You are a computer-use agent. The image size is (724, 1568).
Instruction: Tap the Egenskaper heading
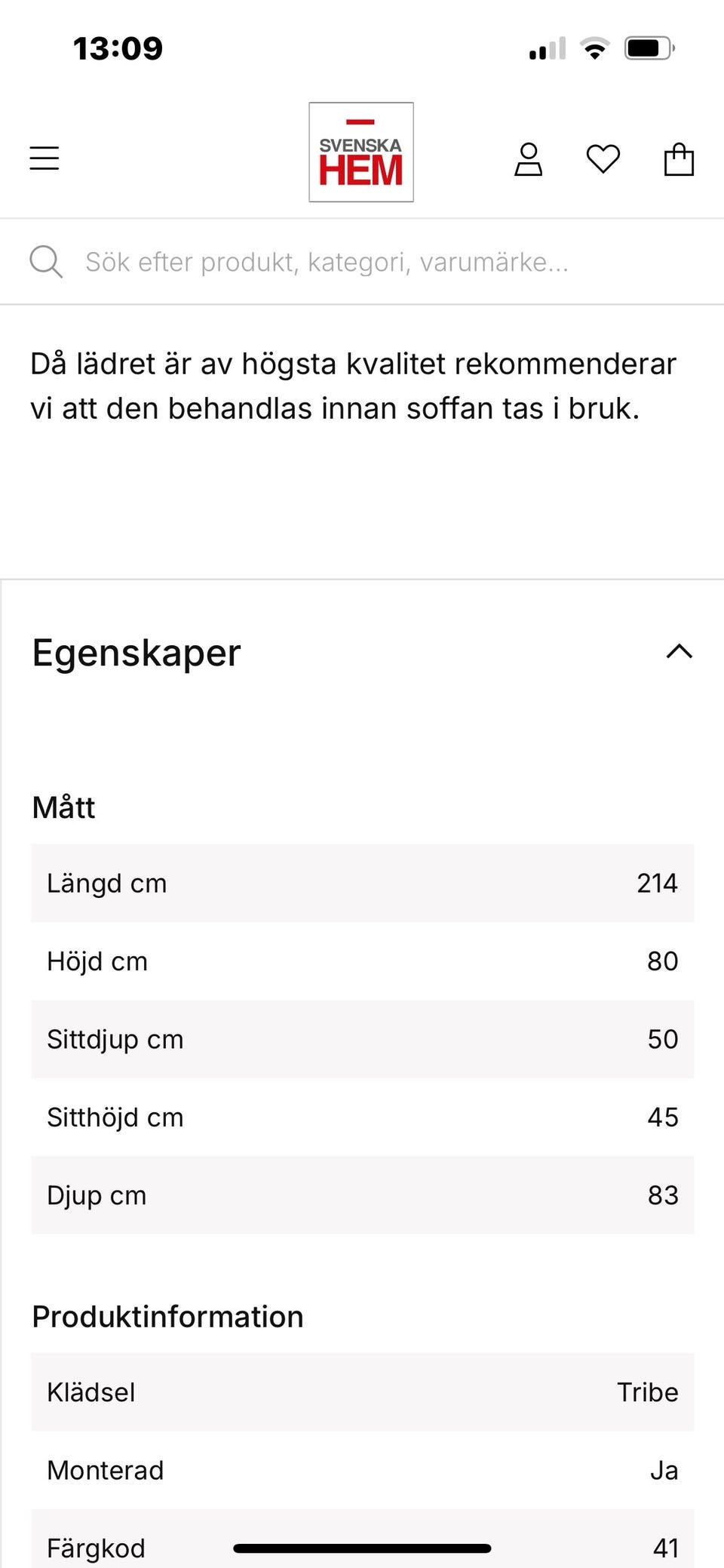(137, 653)
